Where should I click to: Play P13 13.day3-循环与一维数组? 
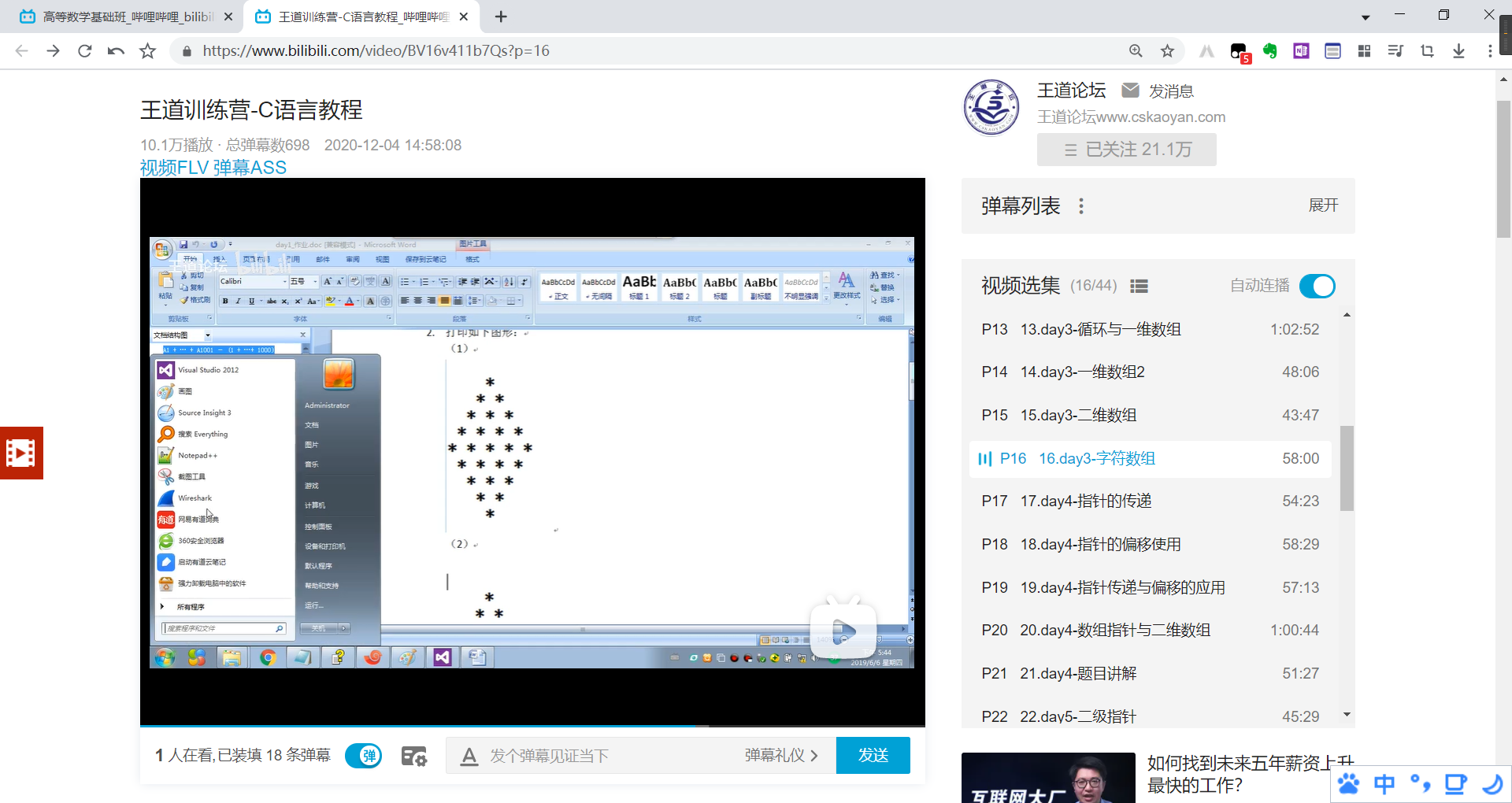1150,329
